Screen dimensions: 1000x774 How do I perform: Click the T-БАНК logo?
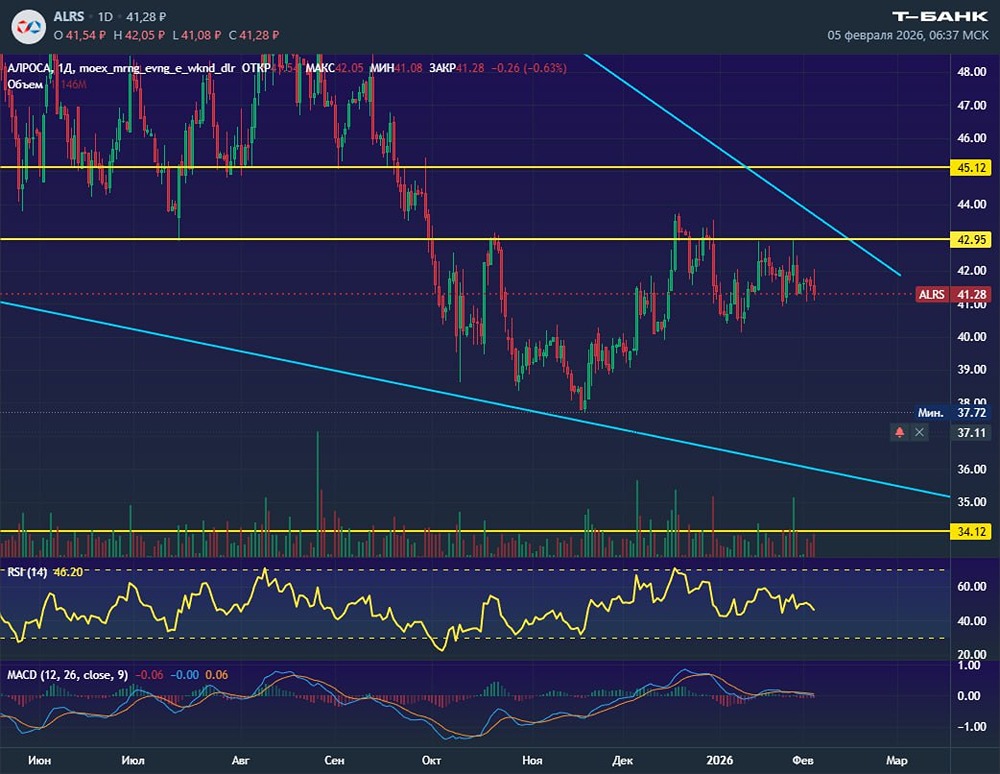[x=940, y=16]
